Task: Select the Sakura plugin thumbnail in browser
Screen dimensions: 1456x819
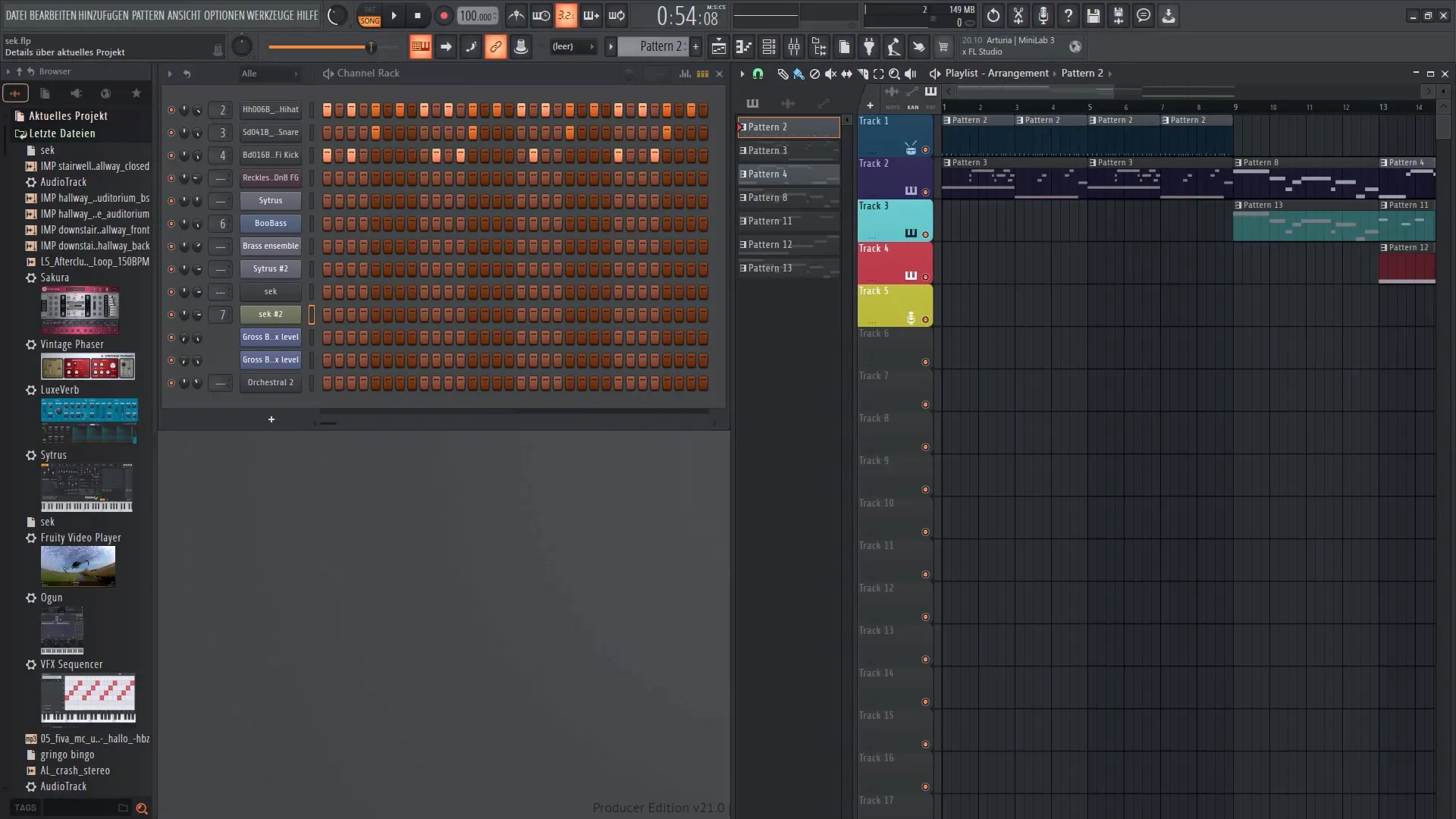Action: pyautogui.click(x=80, y=311)
